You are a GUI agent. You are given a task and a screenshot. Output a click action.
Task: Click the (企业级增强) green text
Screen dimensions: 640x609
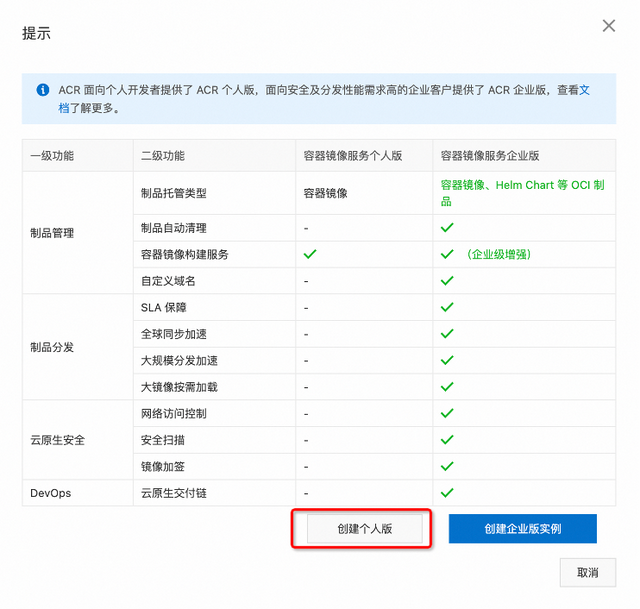coord(499,254)
